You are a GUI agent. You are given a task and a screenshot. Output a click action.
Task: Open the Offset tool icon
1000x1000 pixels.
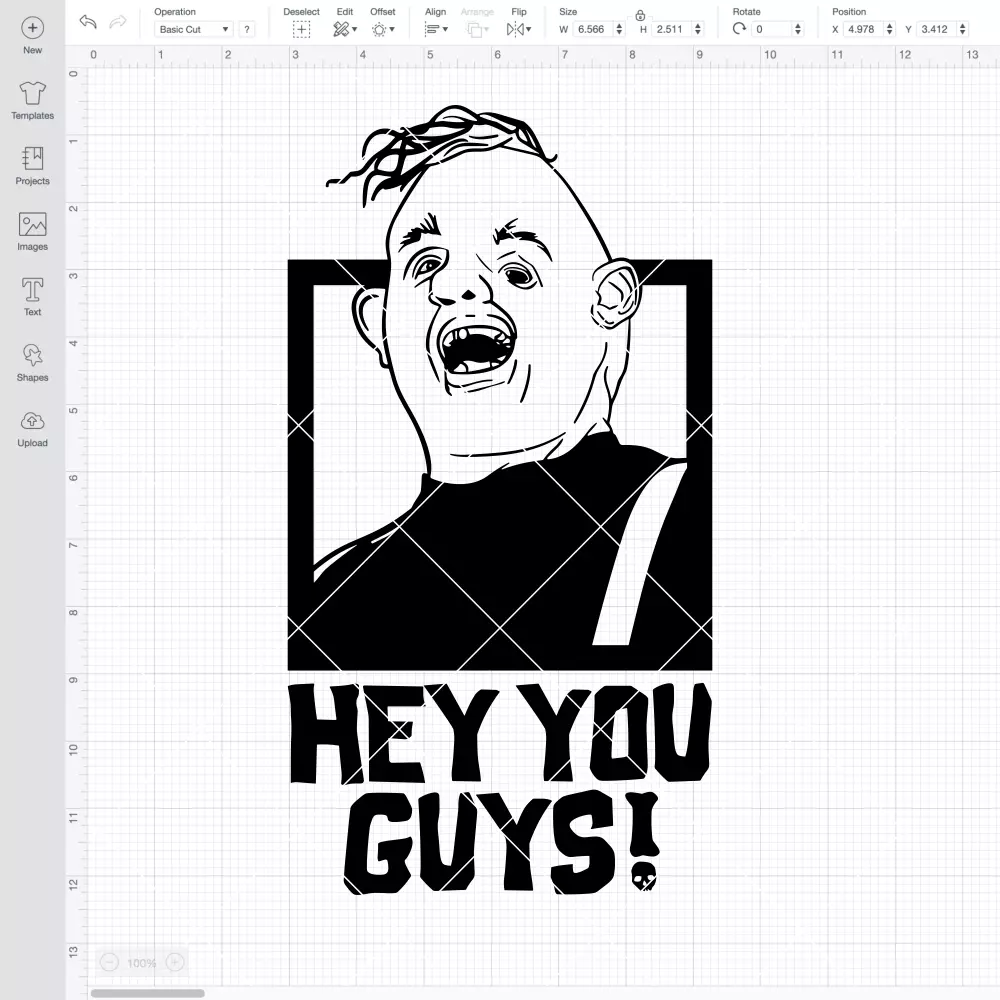pyautogui.click(x=379, y=29)
